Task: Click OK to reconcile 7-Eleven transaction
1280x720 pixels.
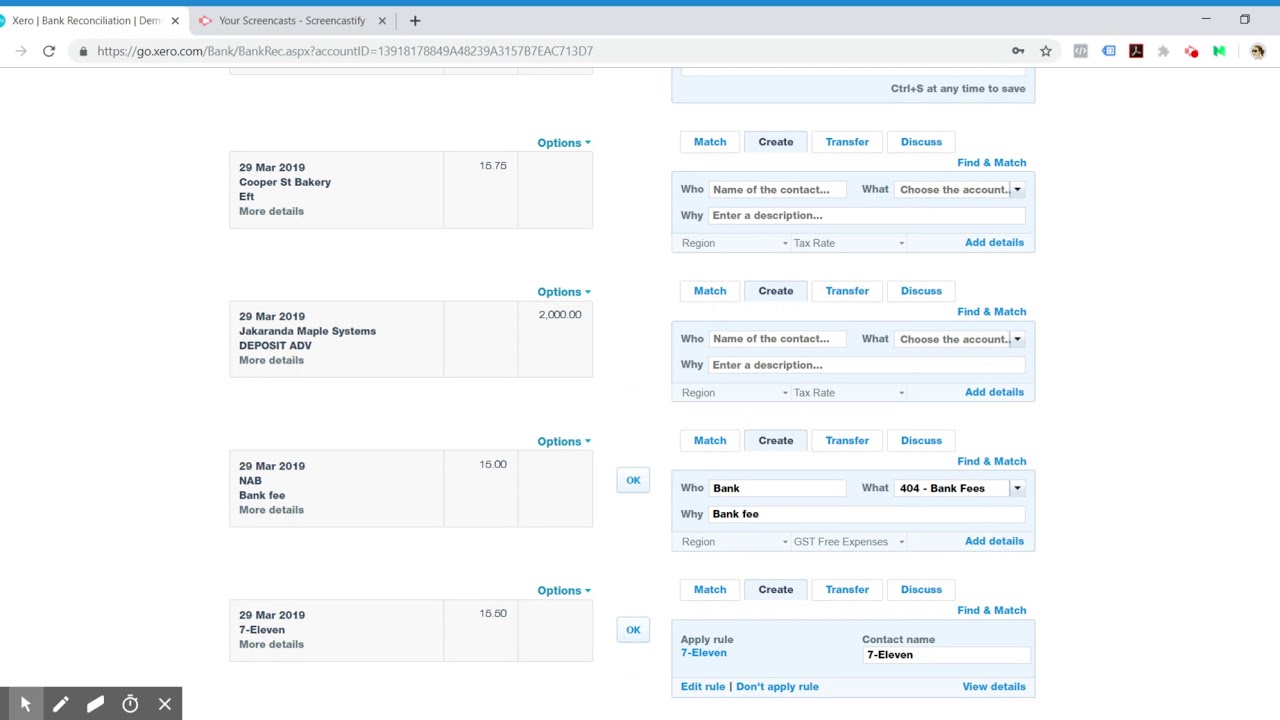Action: pos(633,629)
